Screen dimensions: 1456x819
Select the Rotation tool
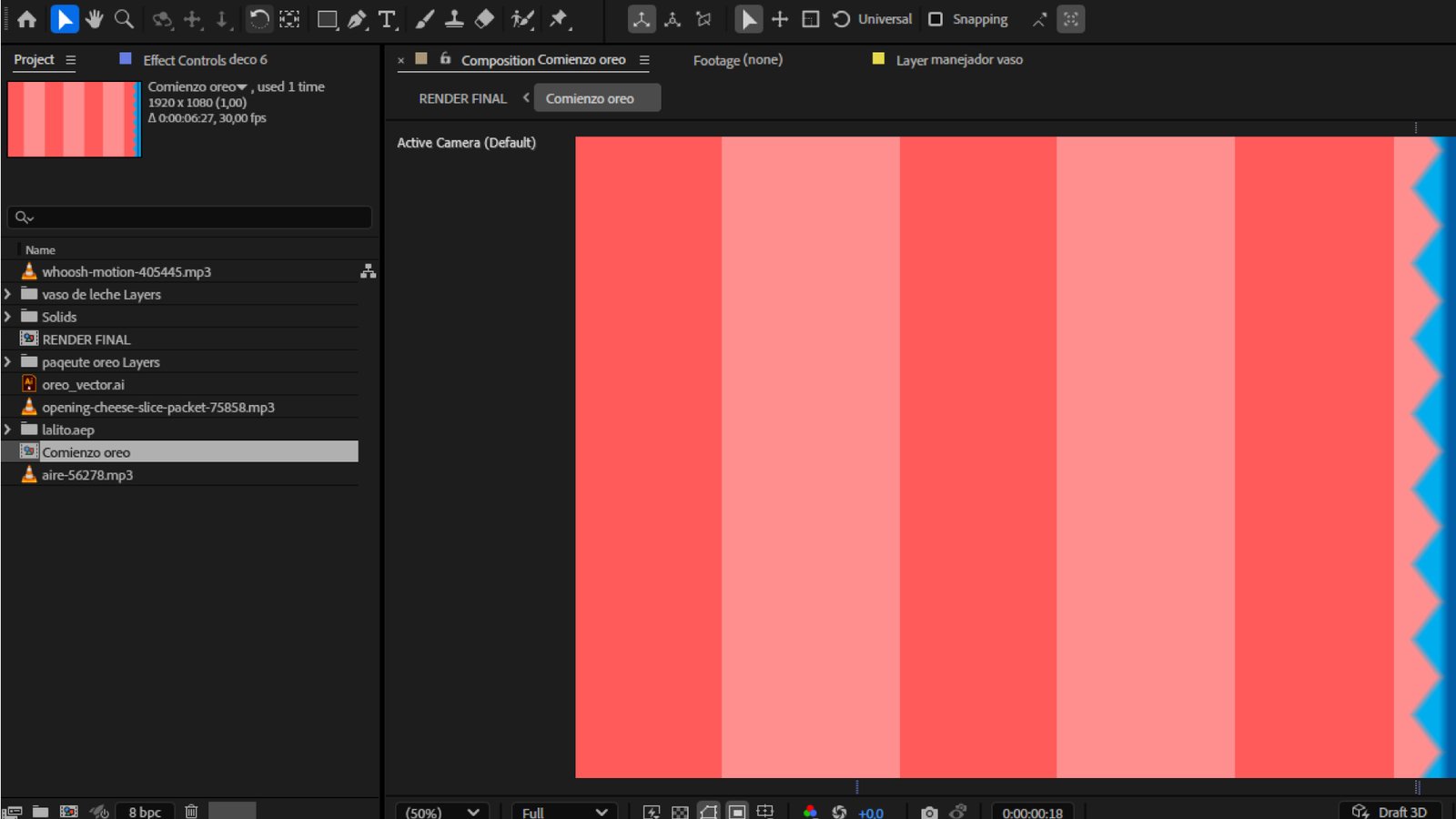[259, 19]
